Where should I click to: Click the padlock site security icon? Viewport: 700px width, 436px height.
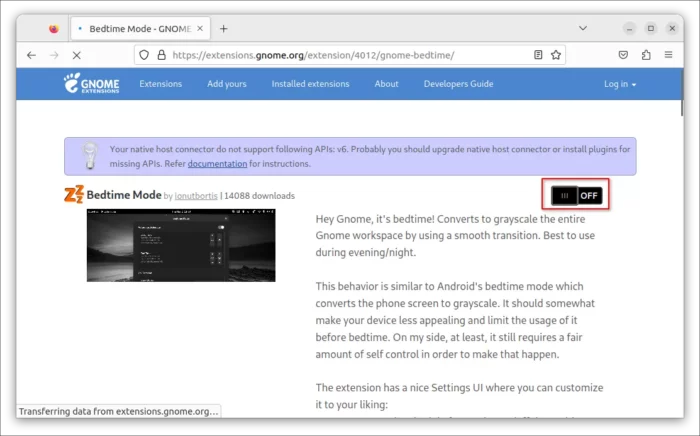[x=162, y=55]
